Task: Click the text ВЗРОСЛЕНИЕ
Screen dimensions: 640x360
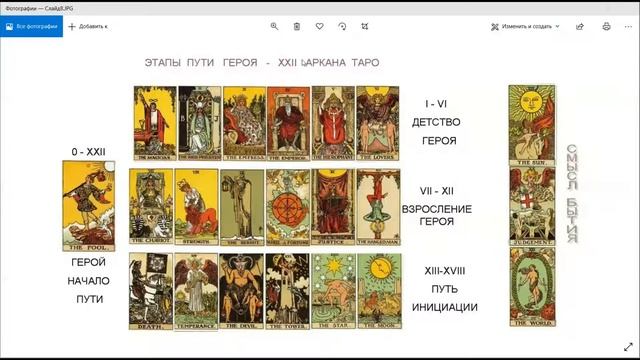Action: click(x=436, y=209)
